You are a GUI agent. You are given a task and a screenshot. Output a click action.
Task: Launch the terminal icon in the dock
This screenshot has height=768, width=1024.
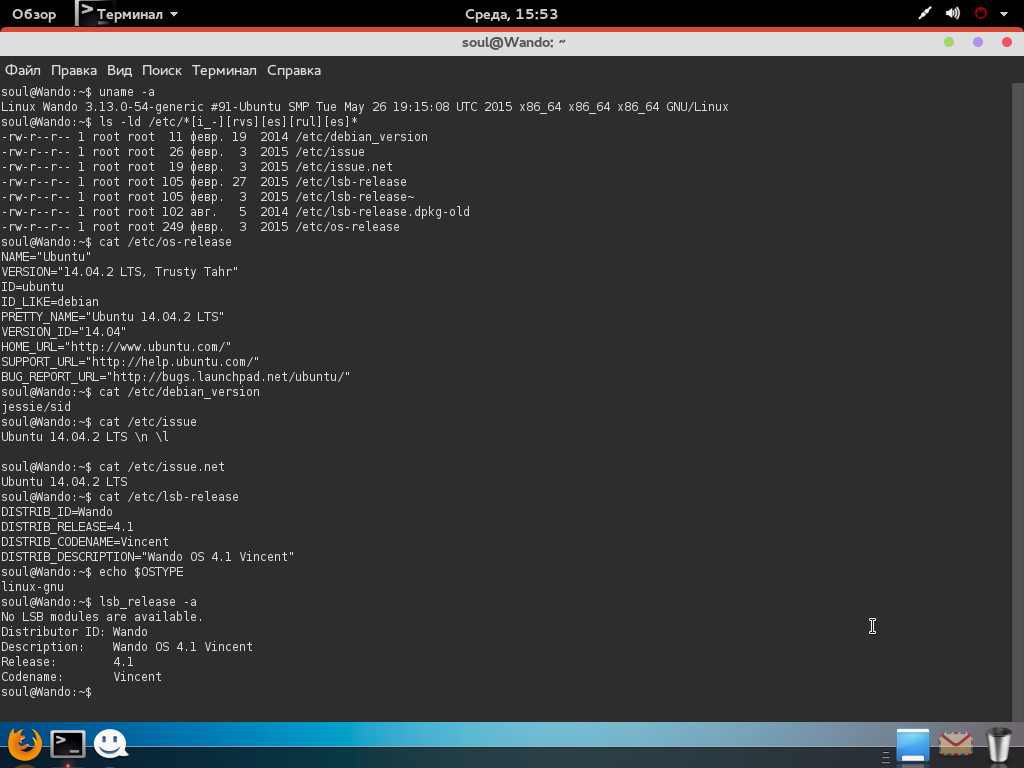(68, 744)
